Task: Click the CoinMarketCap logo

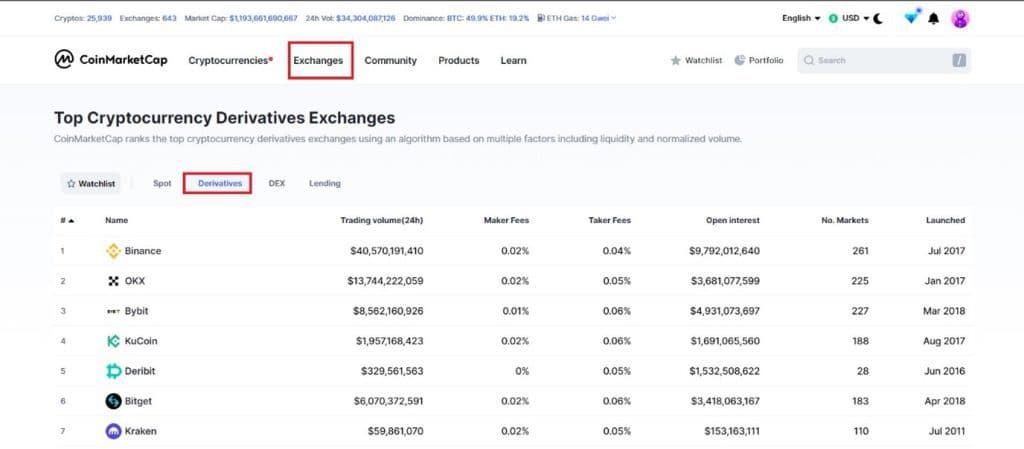Action: pos(110,59)
